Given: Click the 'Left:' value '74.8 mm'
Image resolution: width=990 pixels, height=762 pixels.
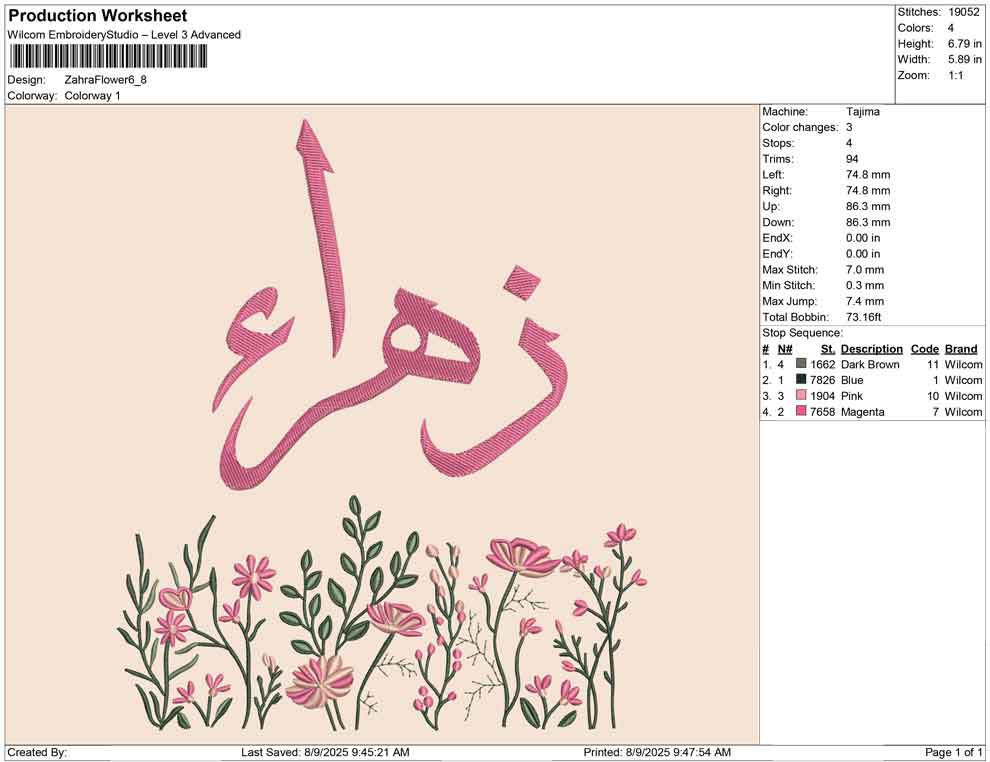Looking at the screenshot, I should click(x=868, y=175).
